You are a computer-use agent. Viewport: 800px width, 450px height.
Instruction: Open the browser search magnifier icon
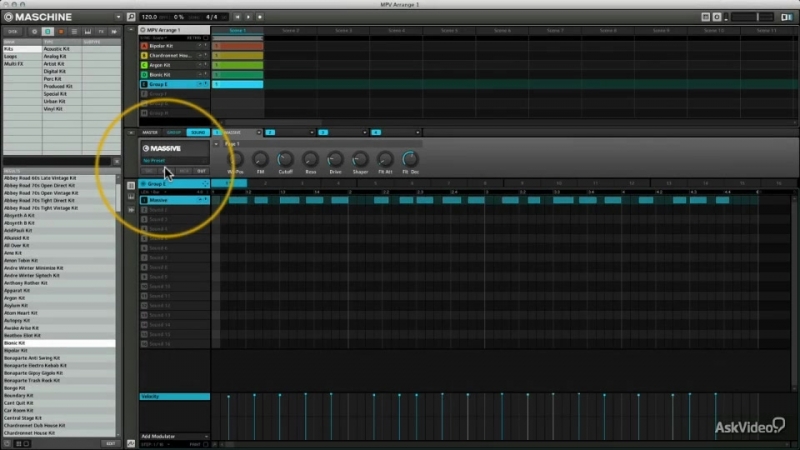131,17
